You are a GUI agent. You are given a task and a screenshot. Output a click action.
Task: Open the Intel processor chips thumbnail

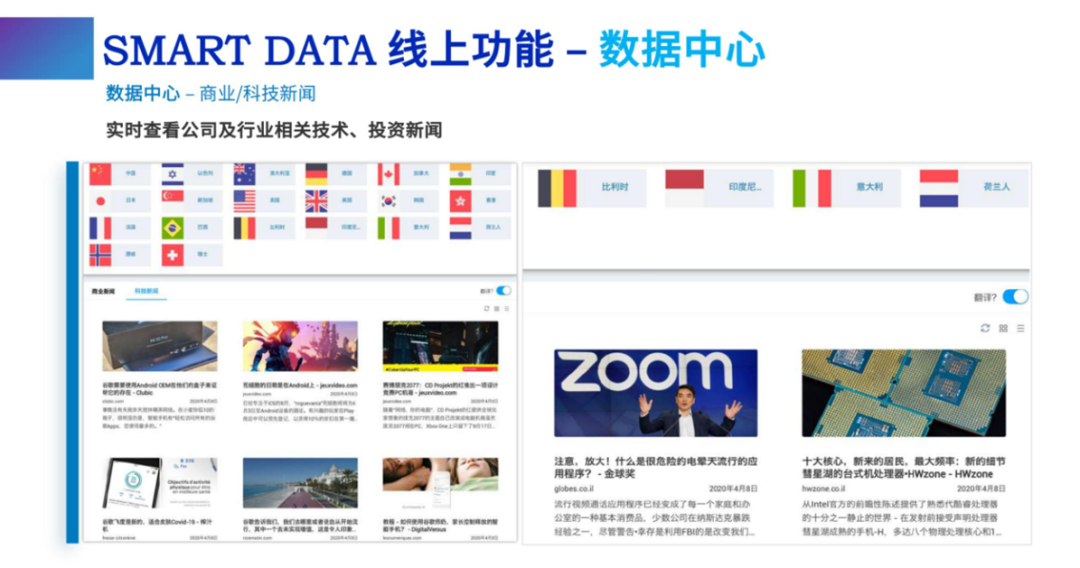(x=903, y=393)
